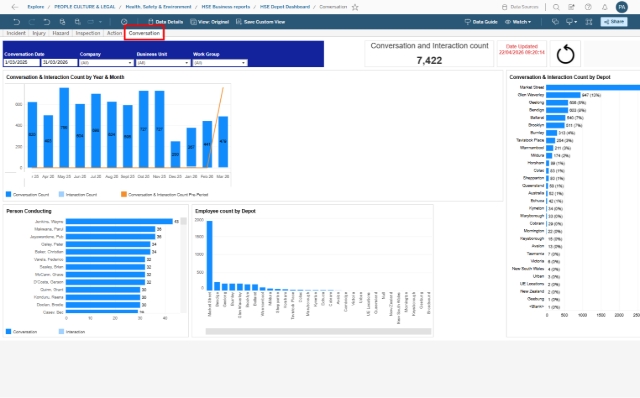This screenshot has height=398, width=640.
Task: Open the Work Group filter dropdown
Action: pyautogui.click(x=220, y=63)
